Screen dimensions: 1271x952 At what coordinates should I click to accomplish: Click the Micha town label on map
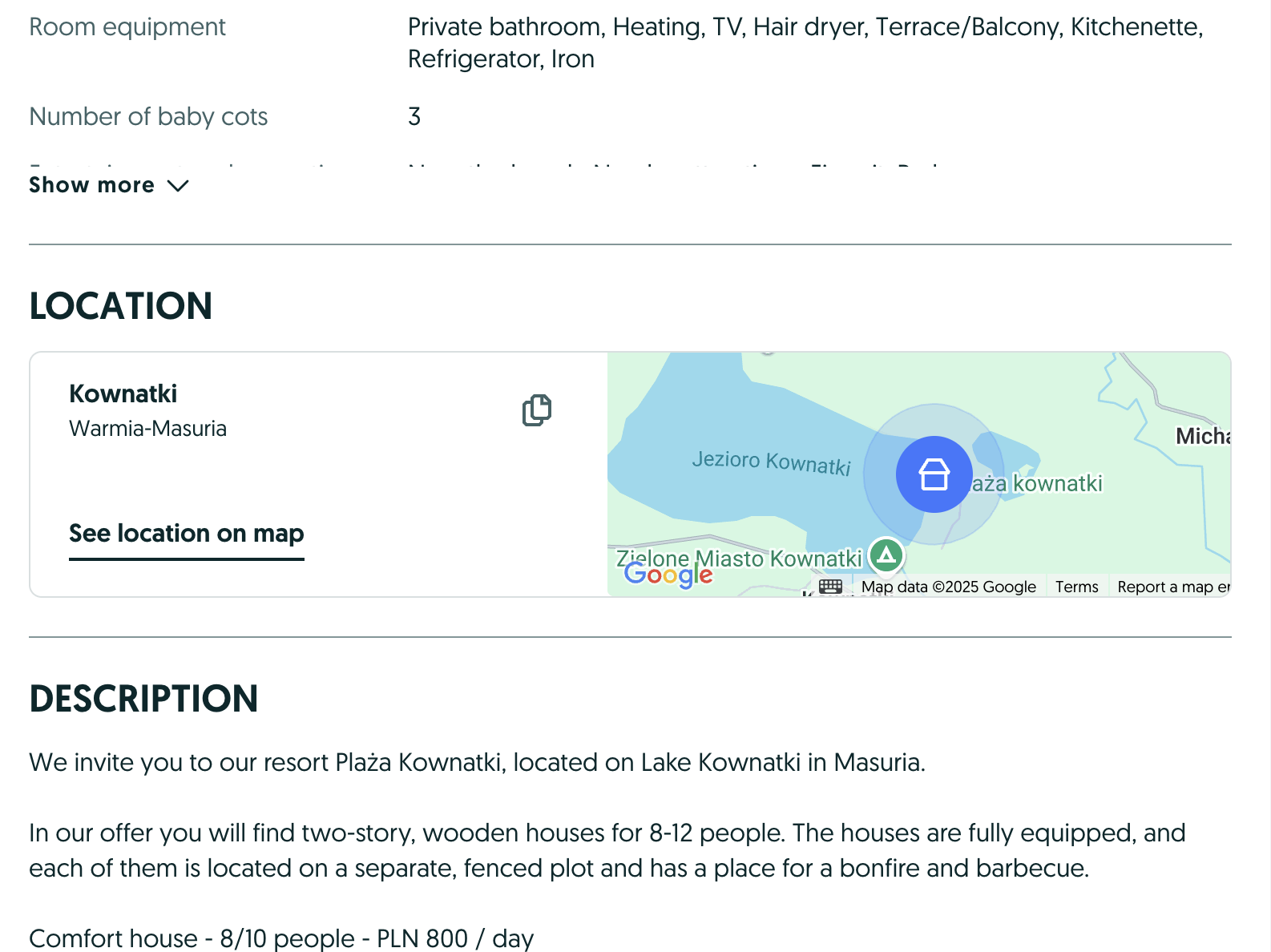tap(1203, 436)
